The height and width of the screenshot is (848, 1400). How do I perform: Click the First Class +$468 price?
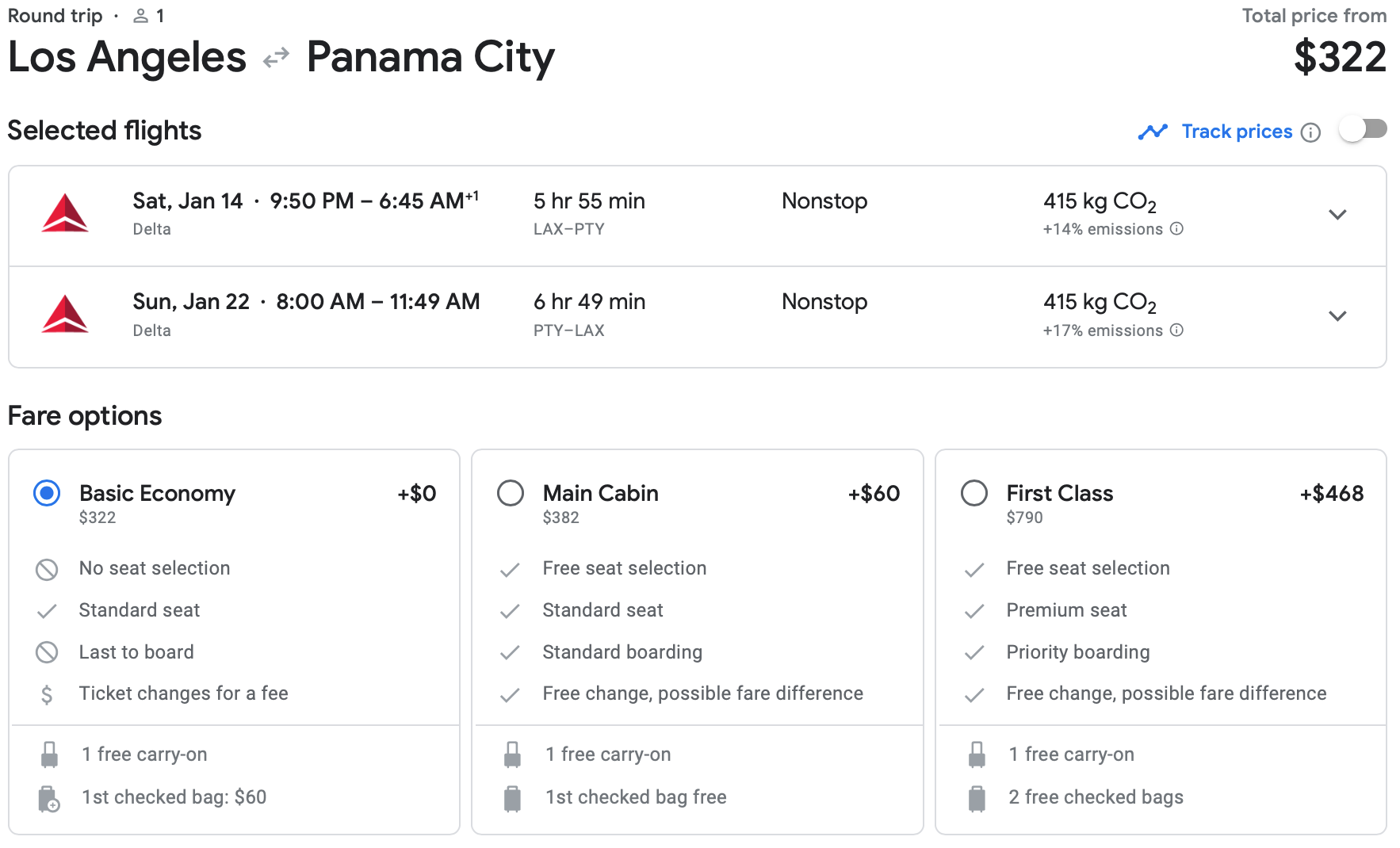click(1331, 493)
